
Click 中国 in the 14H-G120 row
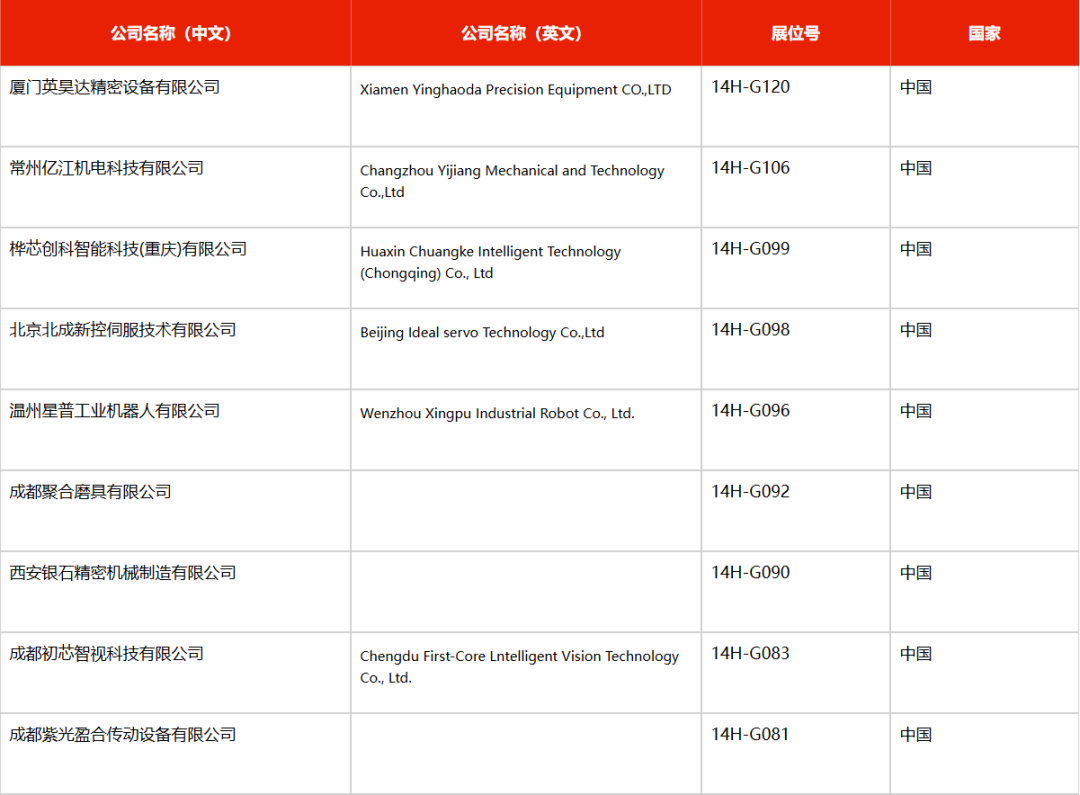[x=916, y=87]
